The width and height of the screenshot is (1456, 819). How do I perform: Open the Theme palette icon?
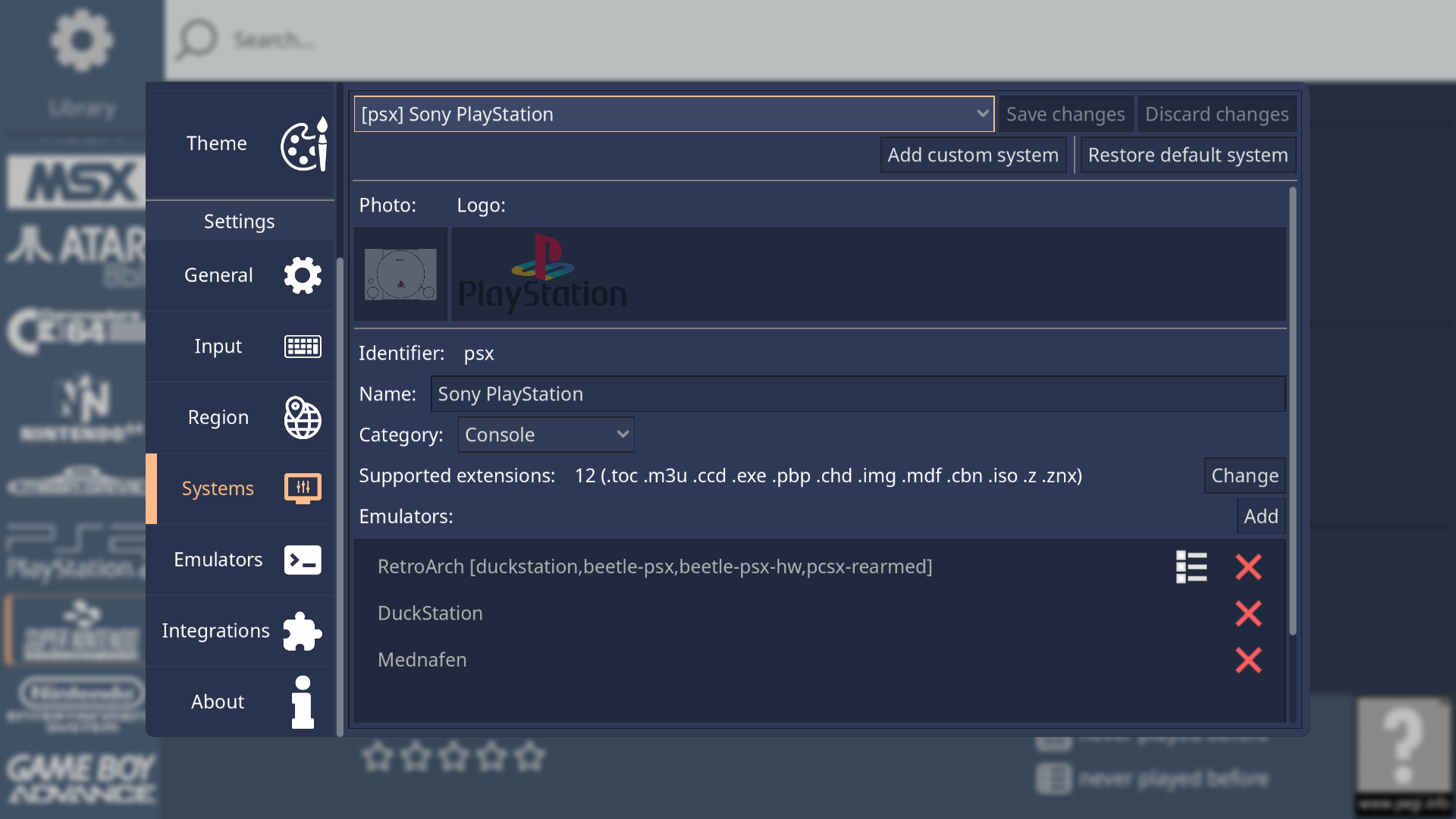tap(304, 144)
